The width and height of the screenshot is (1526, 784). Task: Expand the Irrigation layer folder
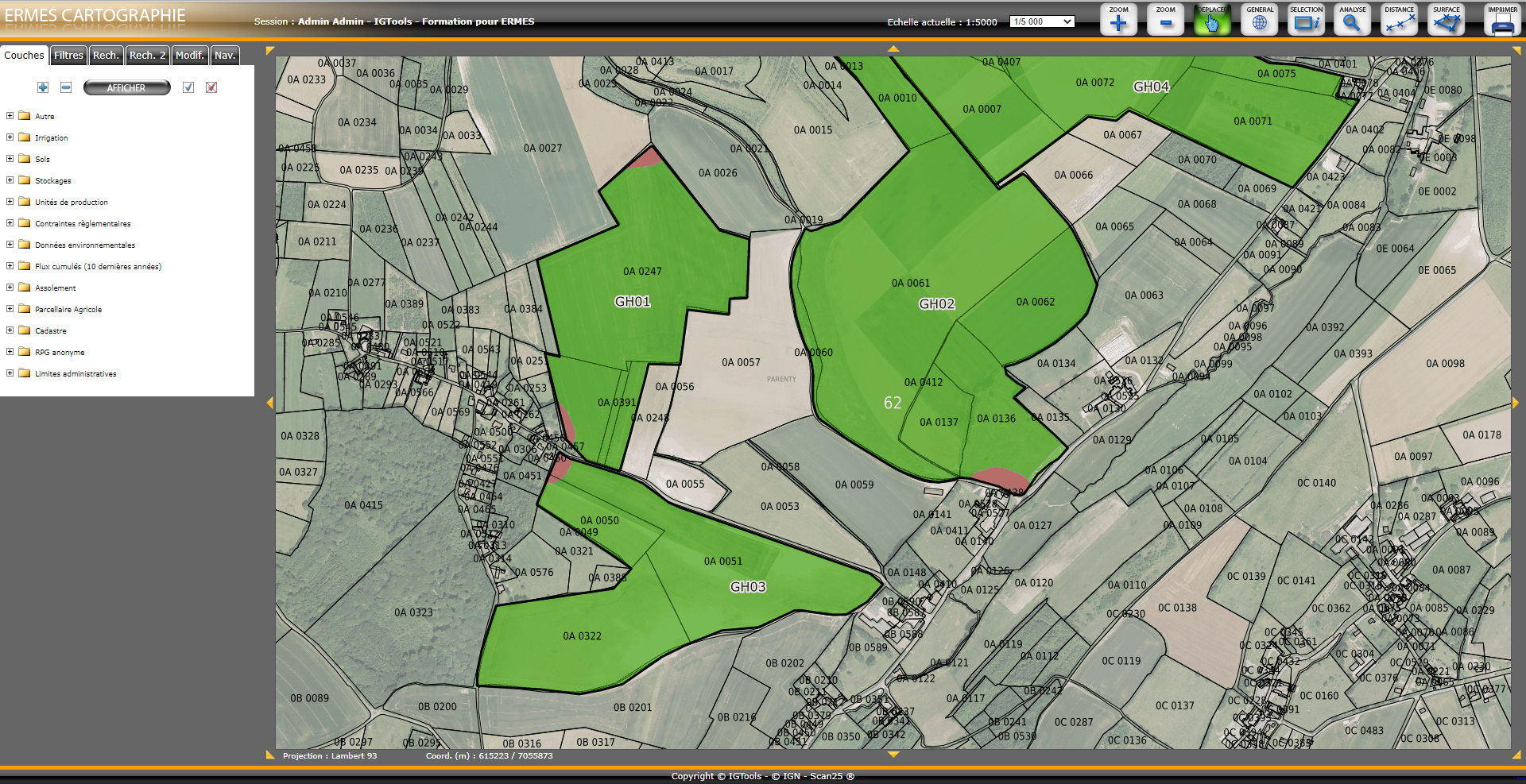10,137
